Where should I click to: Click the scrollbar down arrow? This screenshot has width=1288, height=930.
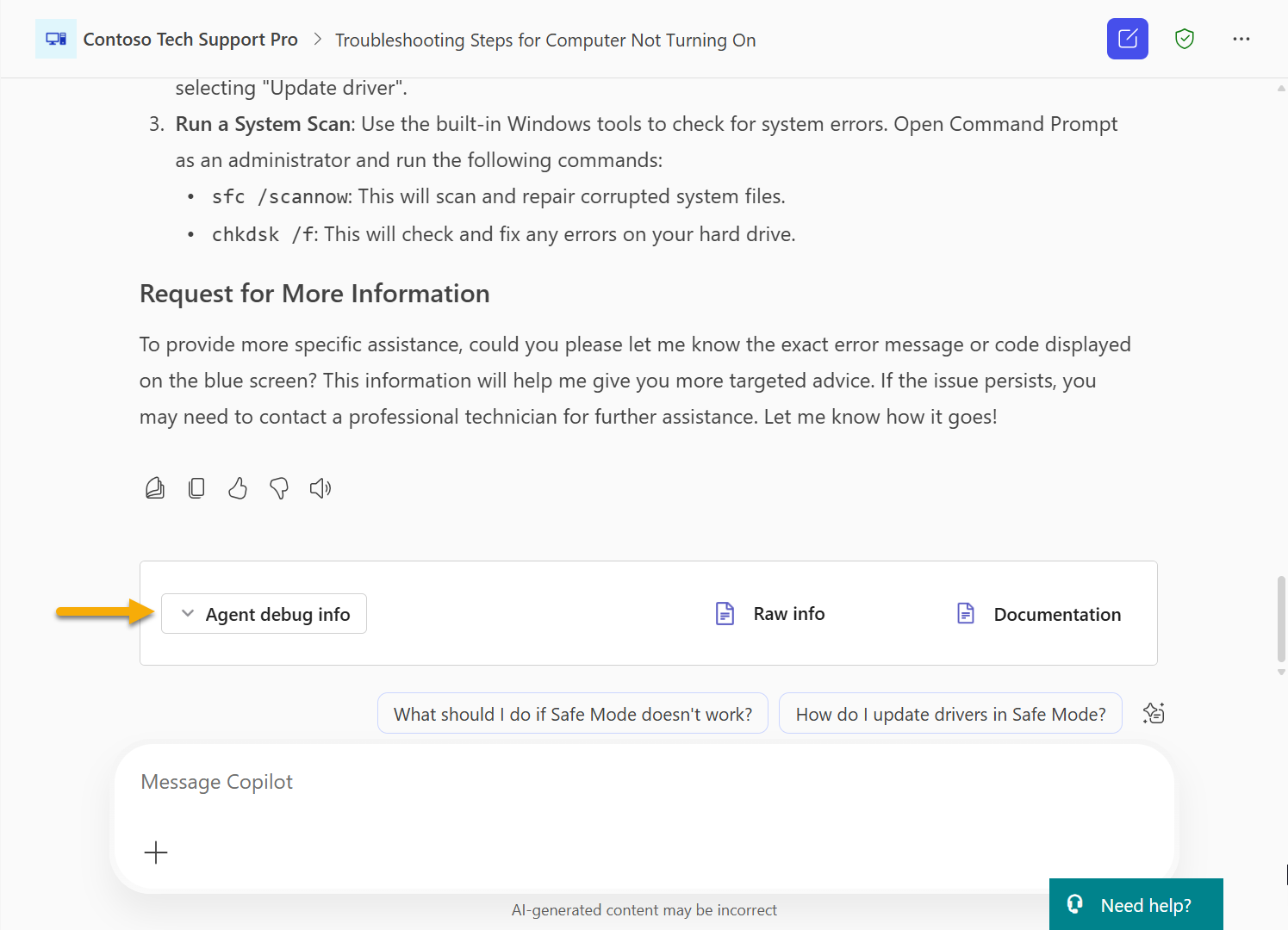coord(1281,672)
